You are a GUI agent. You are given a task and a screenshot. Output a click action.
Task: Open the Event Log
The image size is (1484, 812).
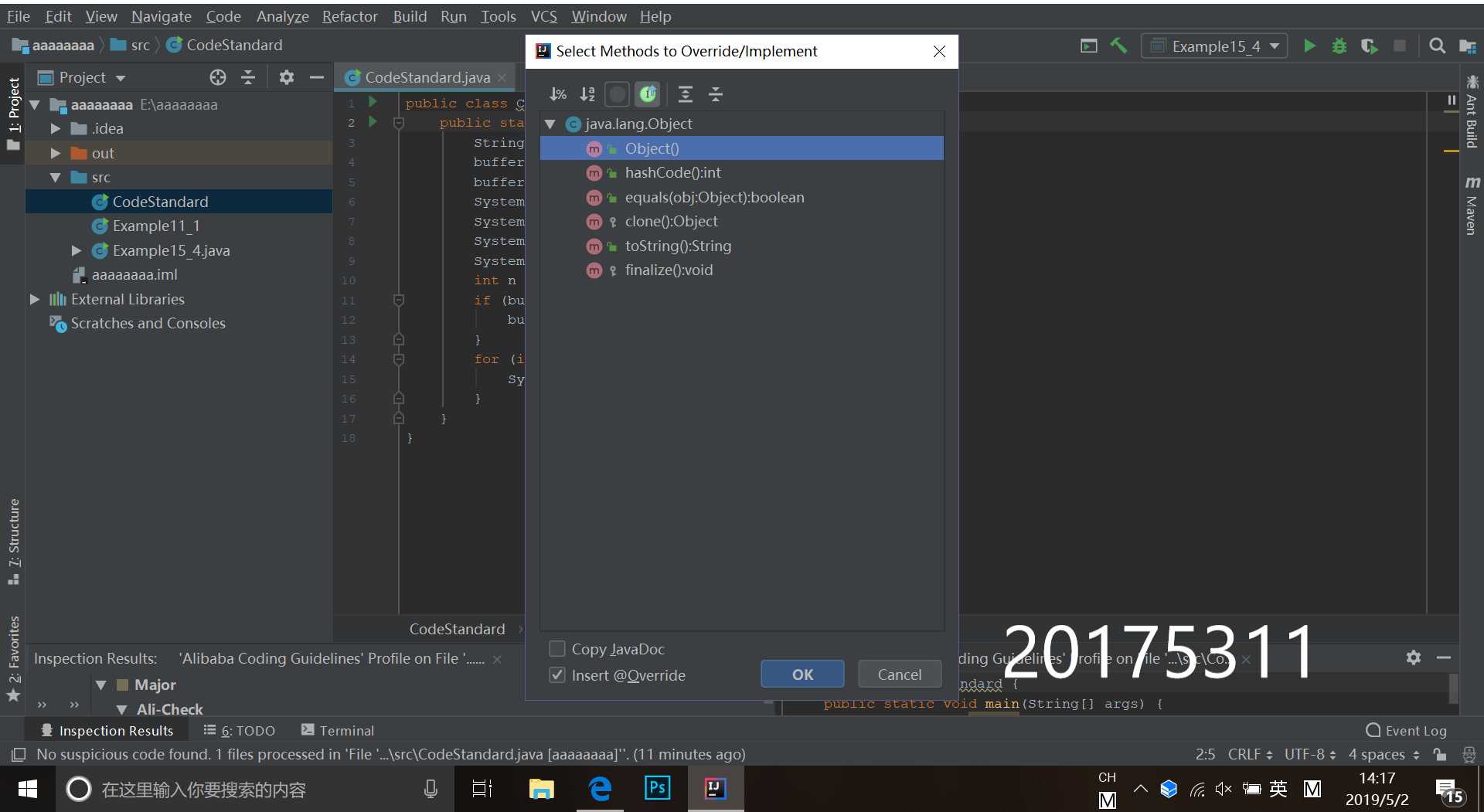pyautogui.click(x=1406, y=730)
